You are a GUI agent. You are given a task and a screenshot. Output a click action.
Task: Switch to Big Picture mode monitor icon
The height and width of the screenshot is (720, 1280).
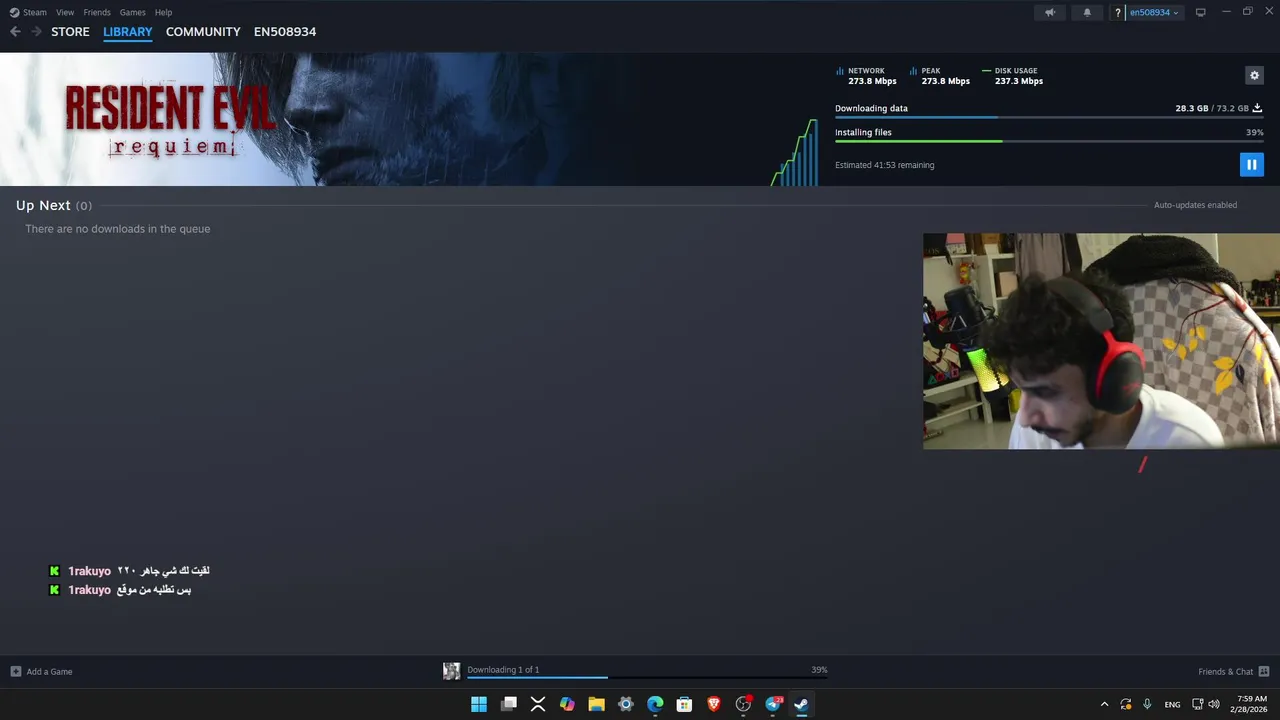pos(1201,12)
